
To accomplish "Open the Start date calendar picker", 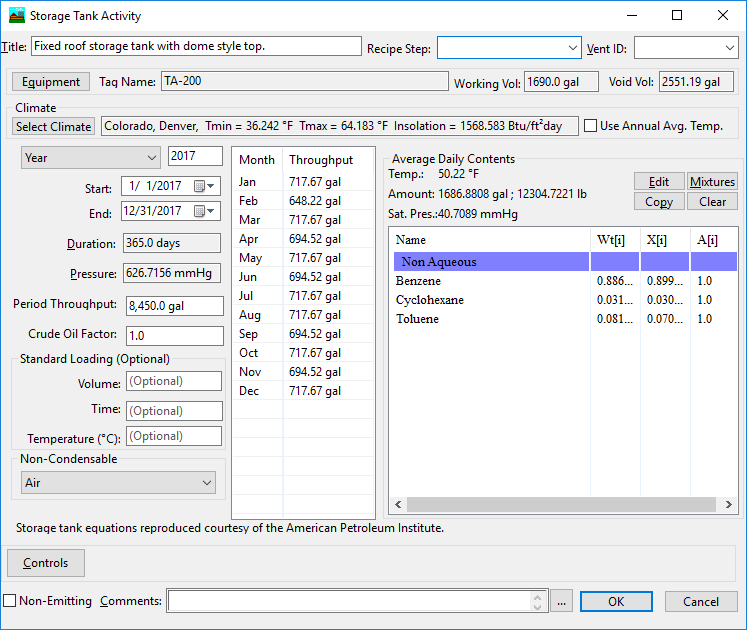I will [x=204, y=186].
